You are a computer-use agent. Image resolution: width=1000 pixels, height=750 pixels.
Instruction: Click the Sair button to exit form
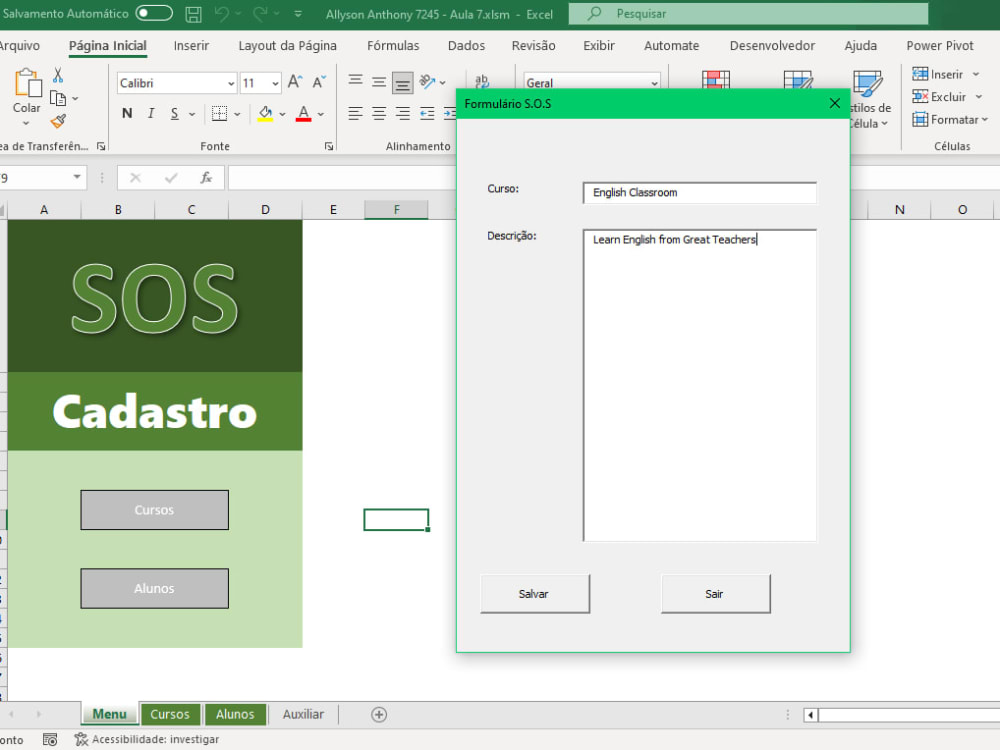coord(715,593)
